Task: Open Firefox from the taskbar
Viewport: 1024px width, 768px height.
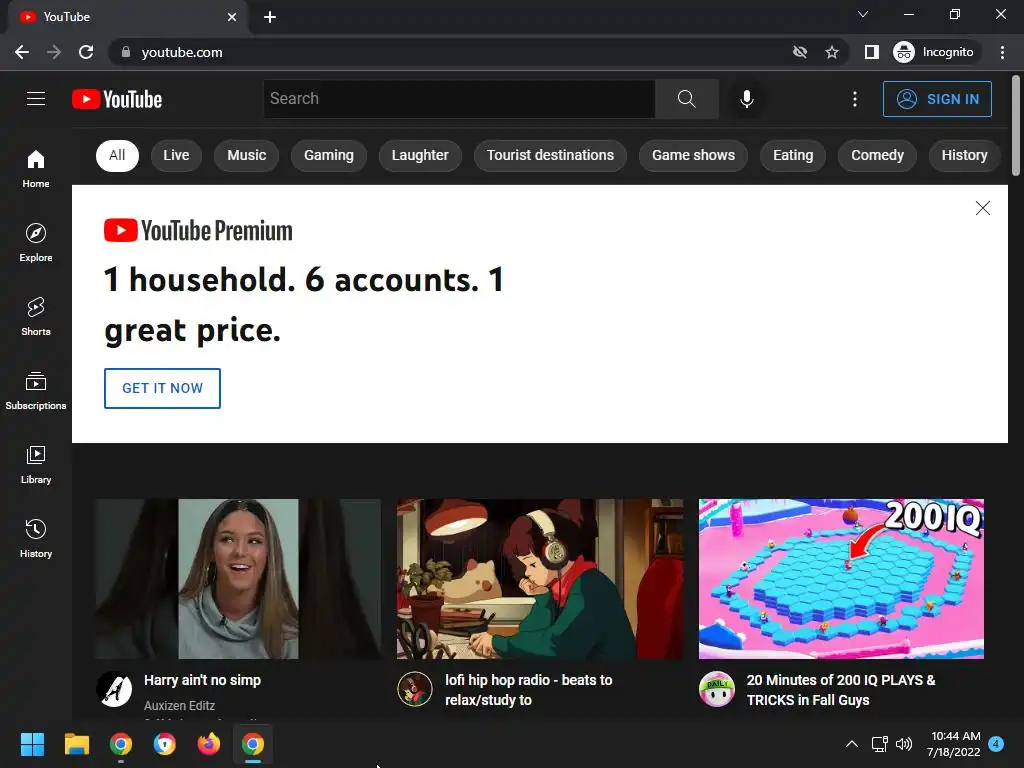Action: (208, 744)
